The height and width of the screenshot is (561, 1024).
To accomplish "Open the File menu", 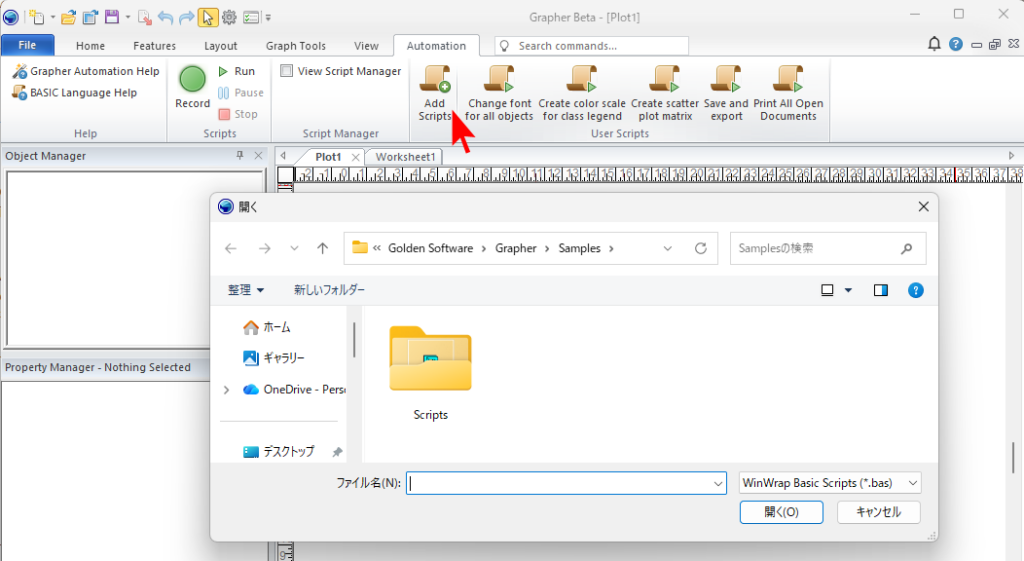I will point(27,45).
